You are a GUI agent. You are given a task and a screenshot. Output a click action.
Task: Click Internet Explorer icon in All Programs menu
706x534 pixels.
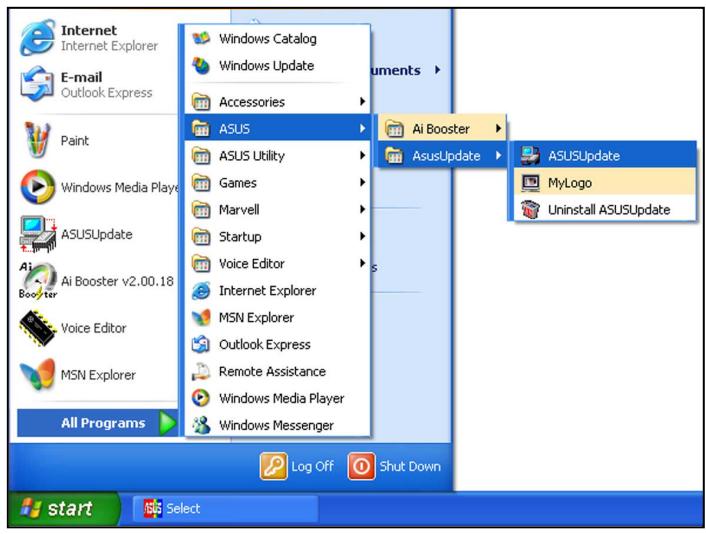(x=201, y=291)
